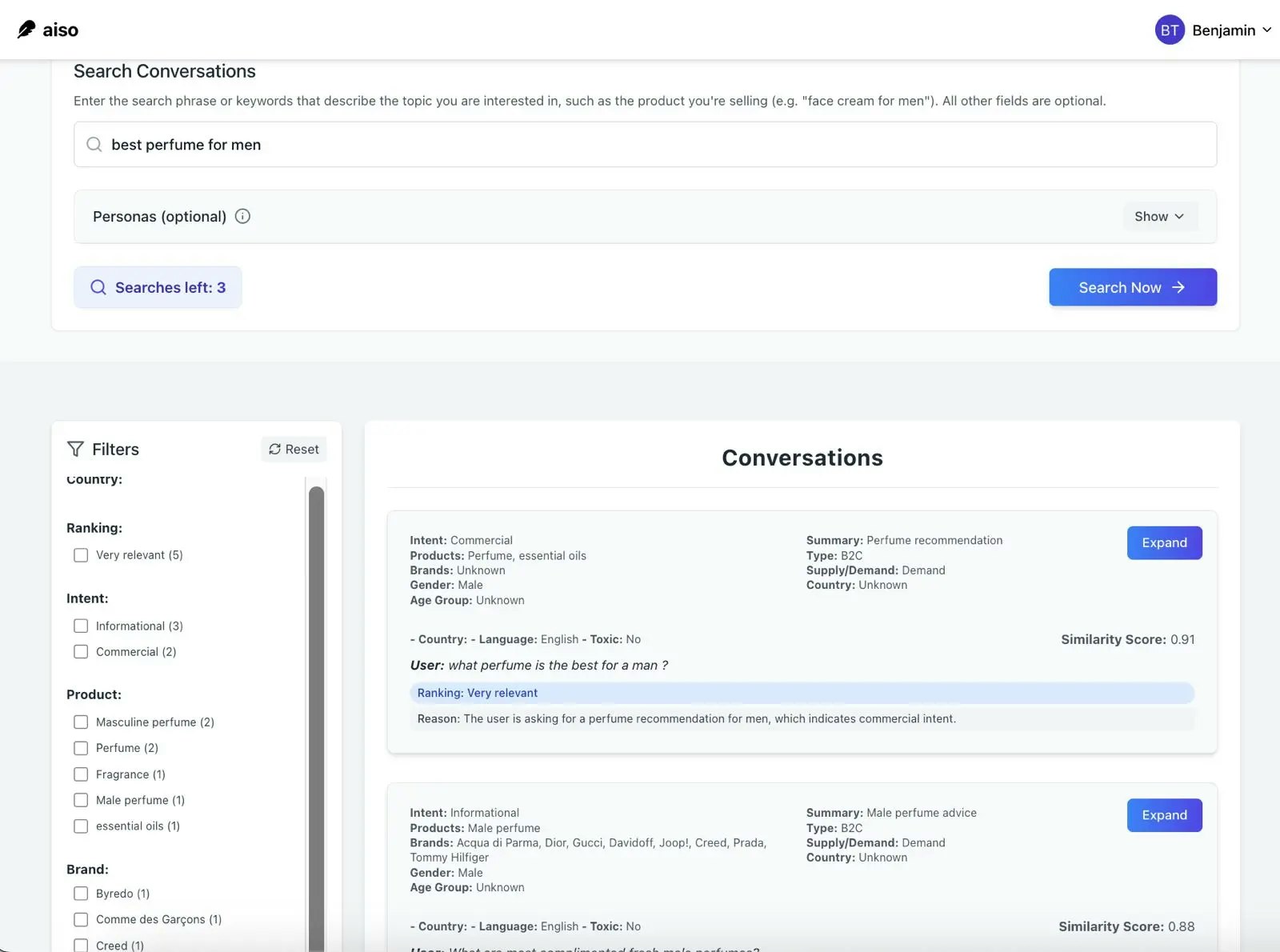
Task: Select the Byredo brand checkbox
Action: pyautogui.click(x=81, y=894)
